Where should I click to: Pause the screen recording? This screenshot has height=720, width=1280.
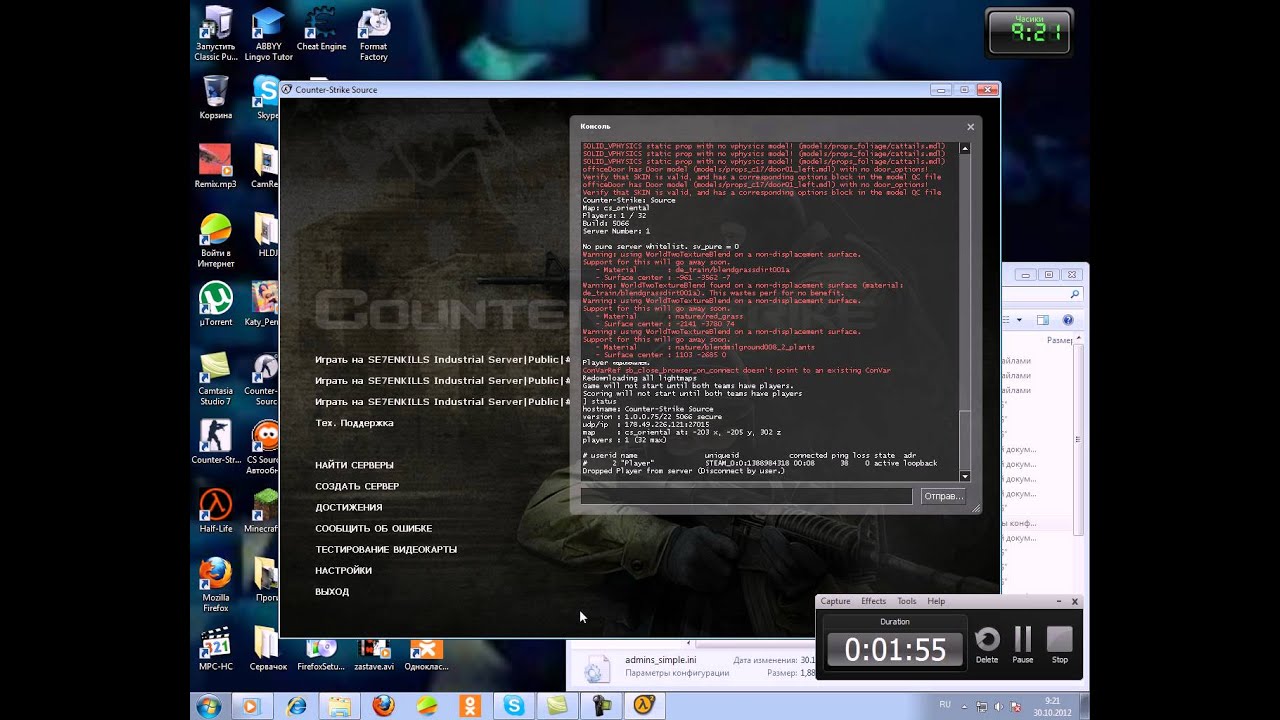pyautogui.click(x=1022, y=645)
